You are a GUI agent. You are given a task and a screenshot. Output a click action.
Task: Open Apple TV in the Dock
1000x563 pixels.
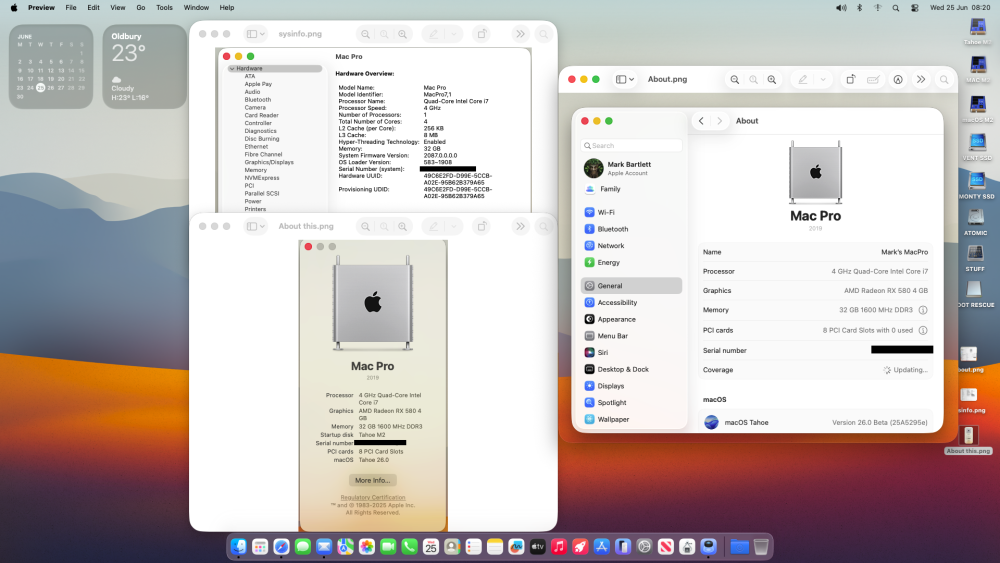pyautogui.click(x=538, y=546)
